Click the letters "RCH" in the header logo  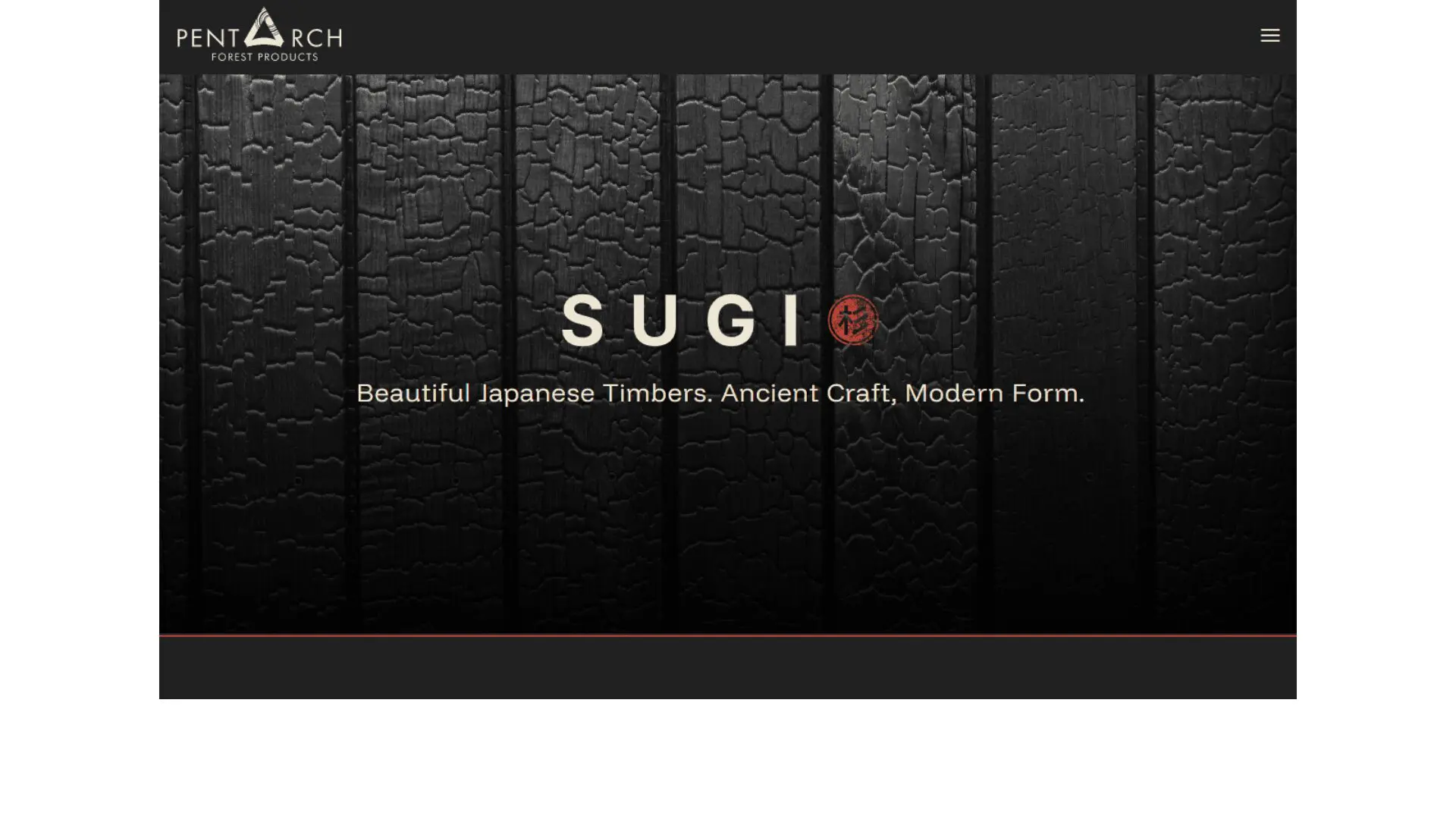(x=315, y=36)
